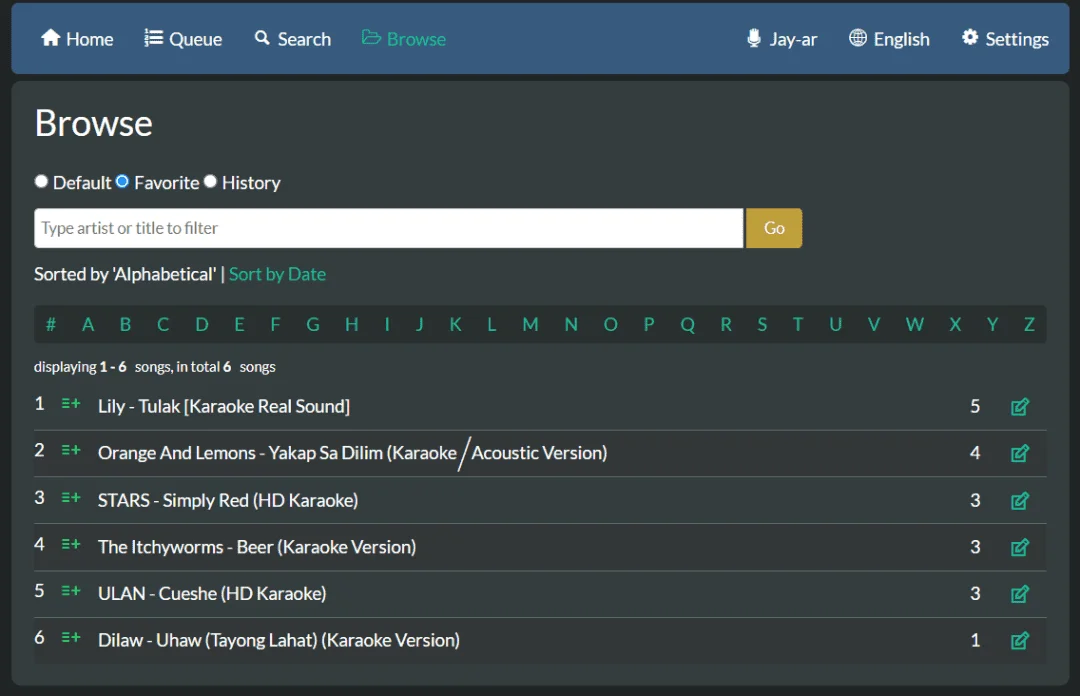
Task: Click the 'displaying 1 - 6 songs' text
Action: [155, 367]
